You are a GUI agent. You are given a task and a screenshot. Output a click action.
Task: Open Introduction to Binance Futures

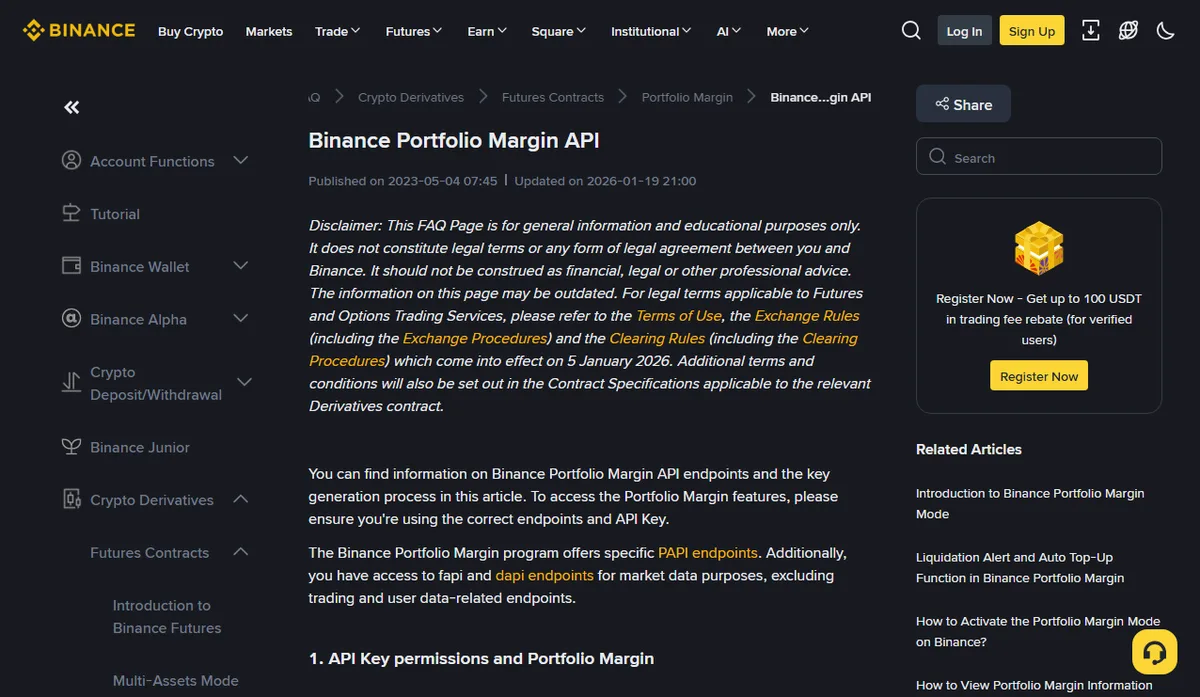tap(167, 616)
